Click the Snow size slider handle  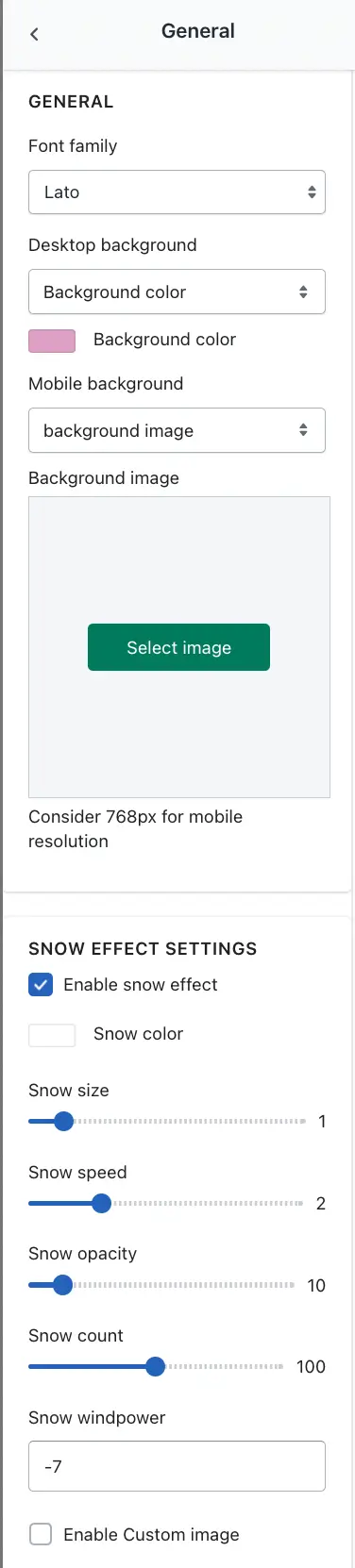point(63,1122)
